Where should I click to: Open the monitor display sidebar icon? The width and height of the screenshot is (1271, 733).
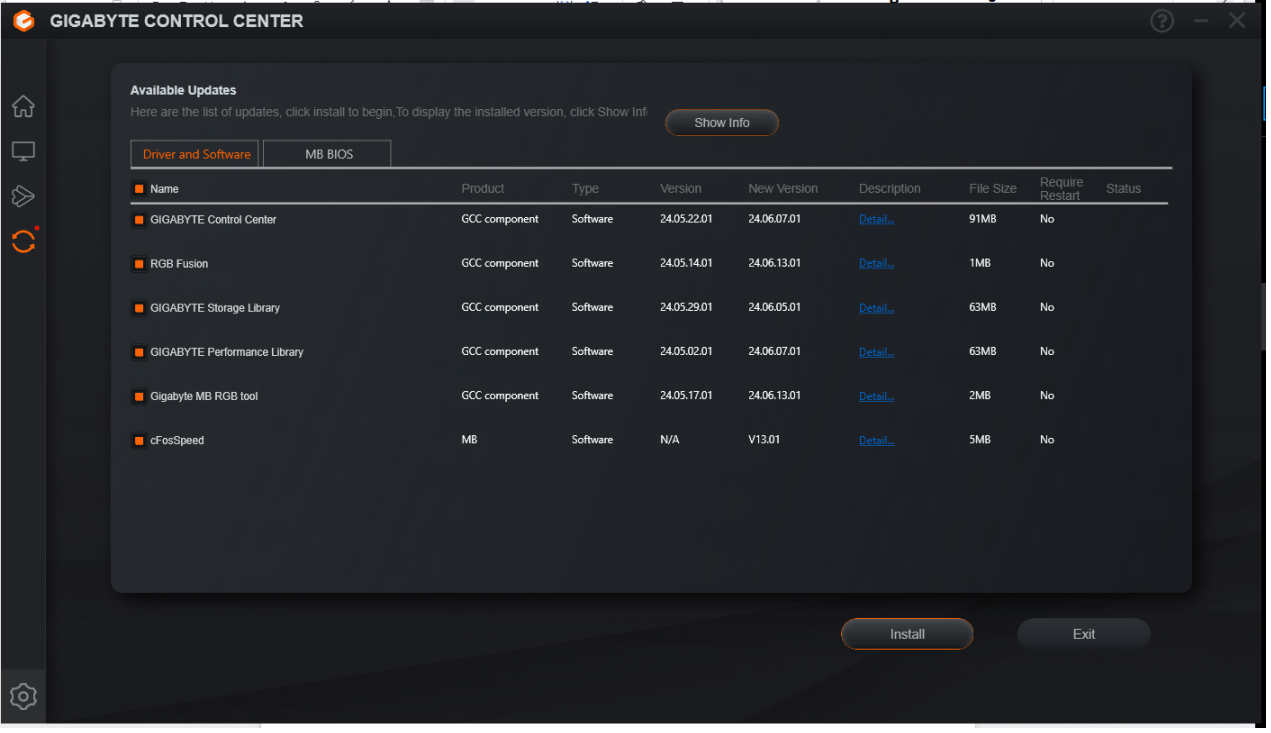(x=23, y=151)
